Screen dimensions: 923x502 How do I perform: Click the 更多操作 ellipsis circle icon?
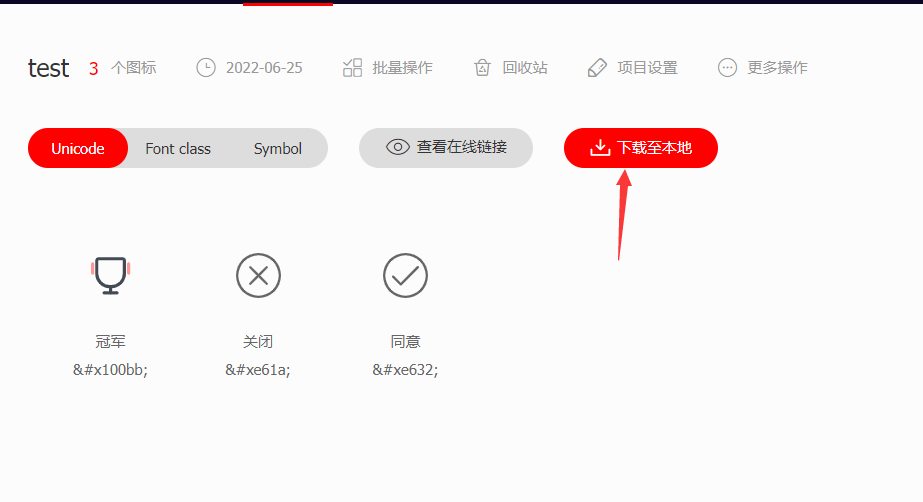tap(727, 68)
